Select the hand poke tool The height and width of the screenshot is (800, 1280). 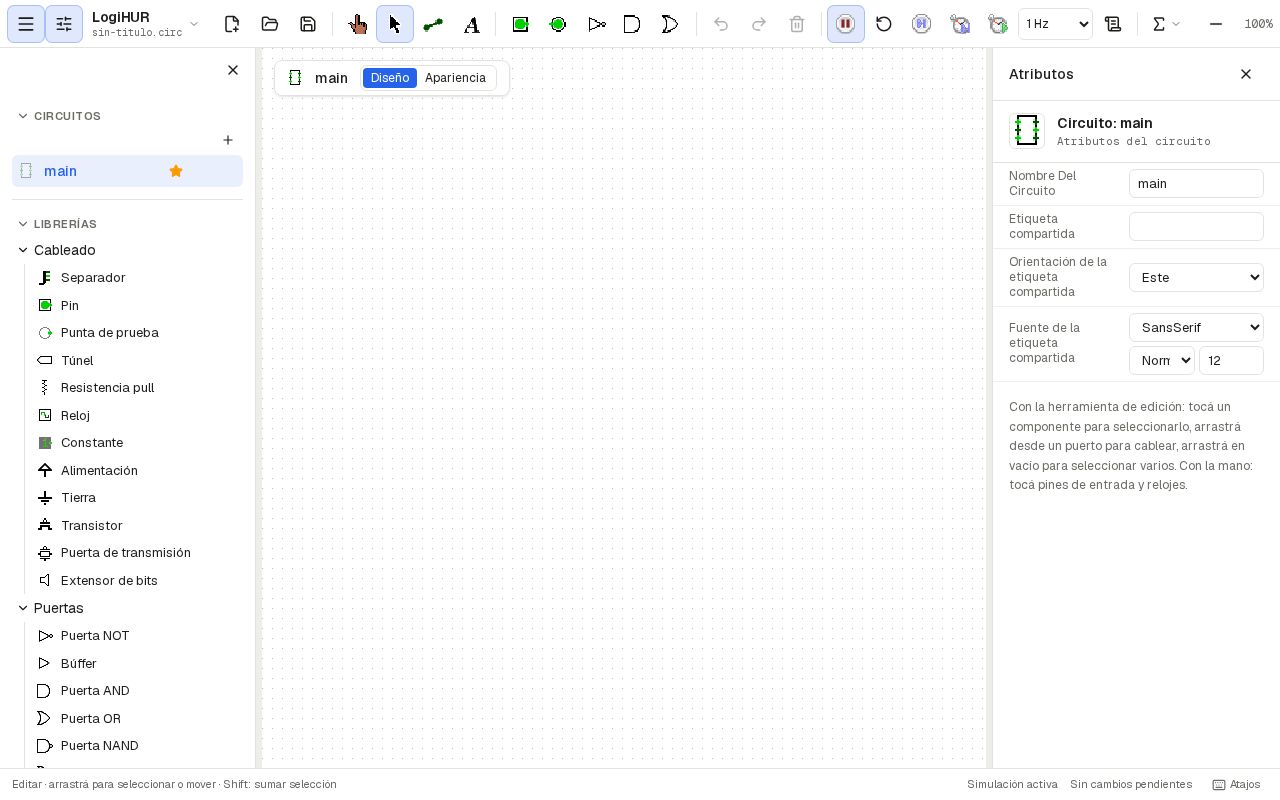click(x=357, y=24)
